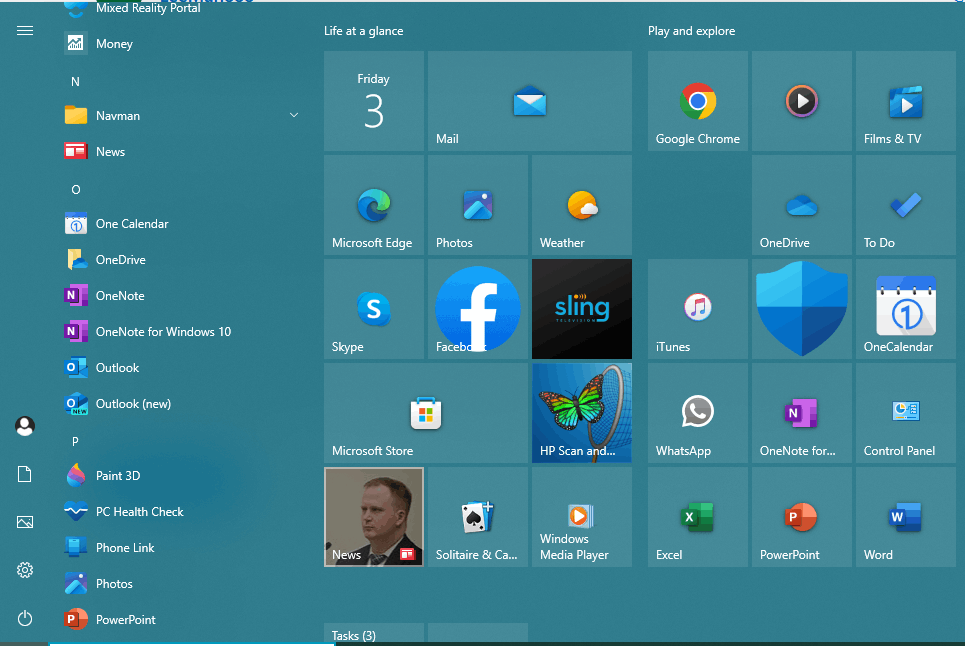This screenshot has height=646, width=965.
Task: Open the Documents icon in sidebar
Action: click(25, 474)
